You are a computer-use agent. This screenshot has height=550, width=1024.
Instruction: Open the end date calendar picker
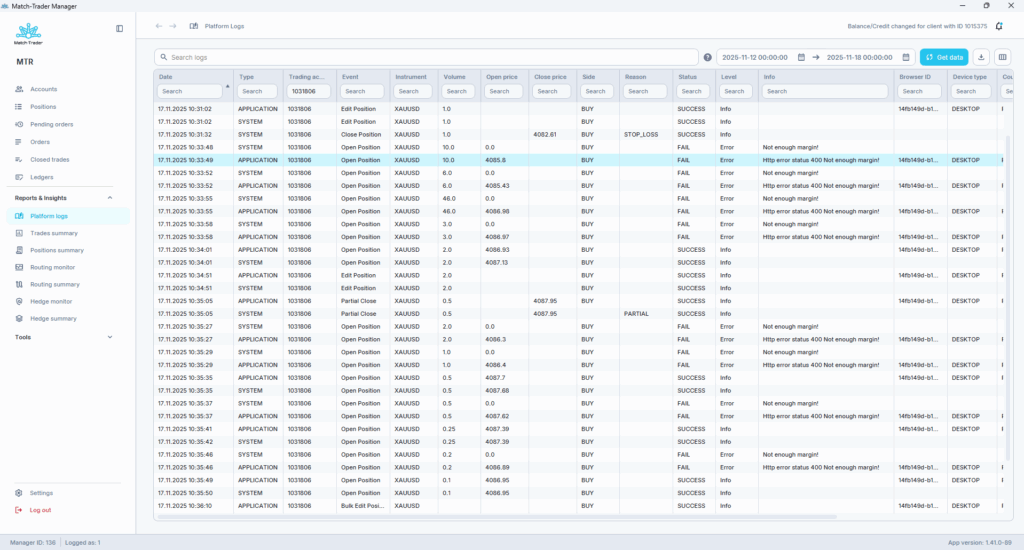click(x=906, y=58)
